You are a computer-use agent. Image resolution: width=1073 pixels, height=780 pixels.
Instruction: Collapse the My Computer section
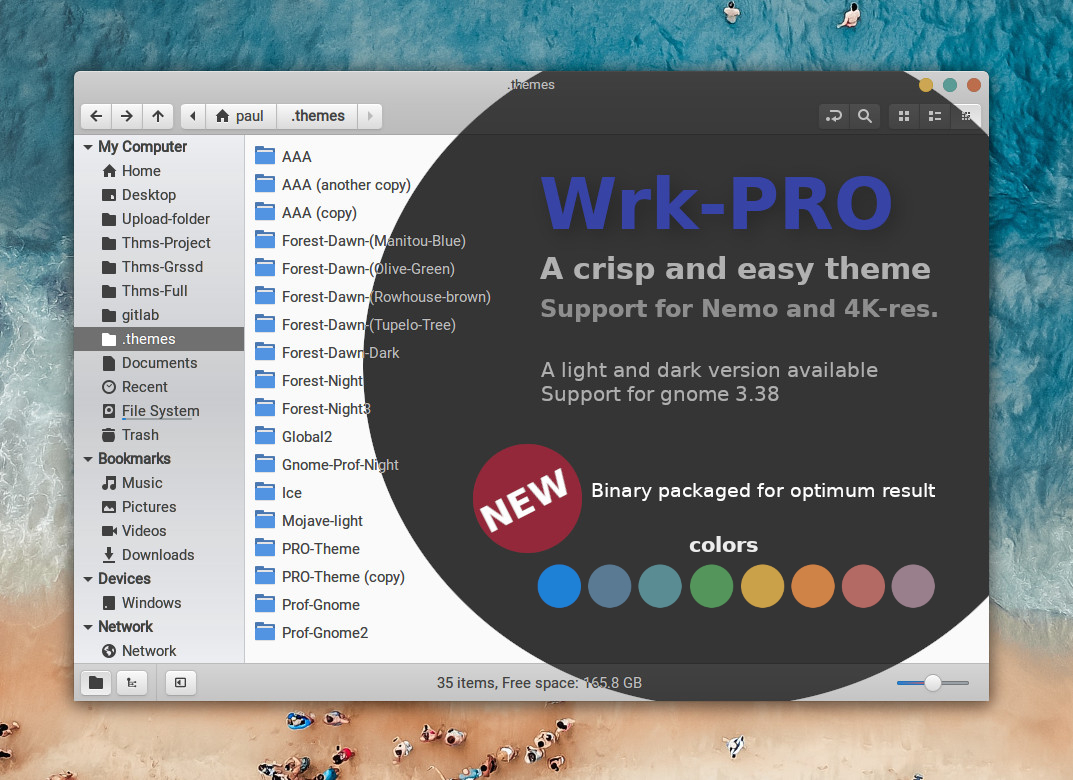click(x=88, y=147)
